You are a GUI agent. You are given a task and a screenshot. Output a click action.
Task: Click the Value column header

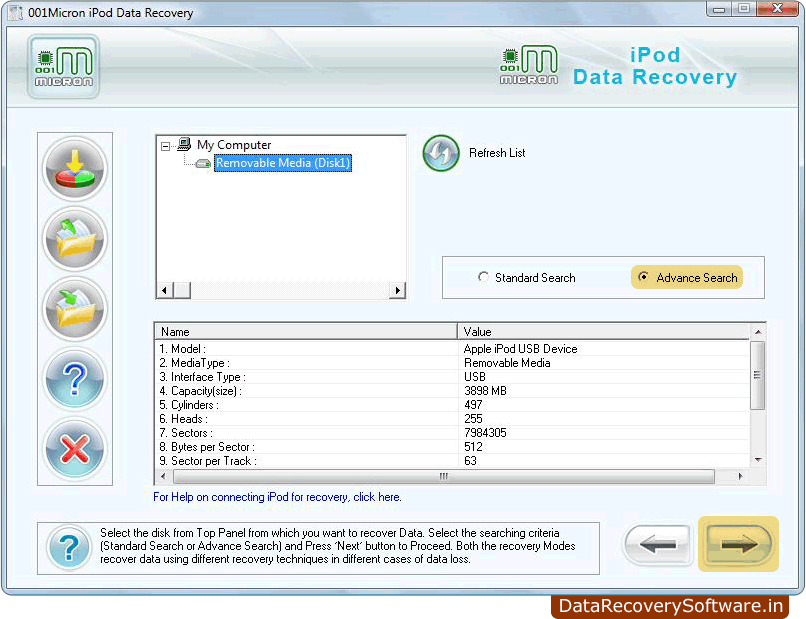click(603, 332)
